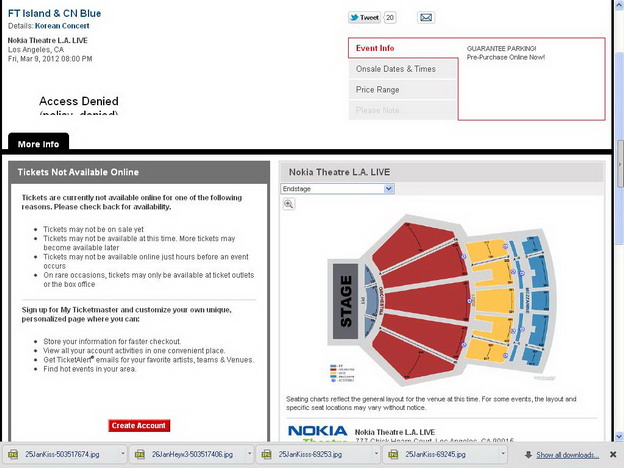This screenshot has width=624, height=468.
Task: Click the STAGE block on seating map
Action: (x=345, y=301)
